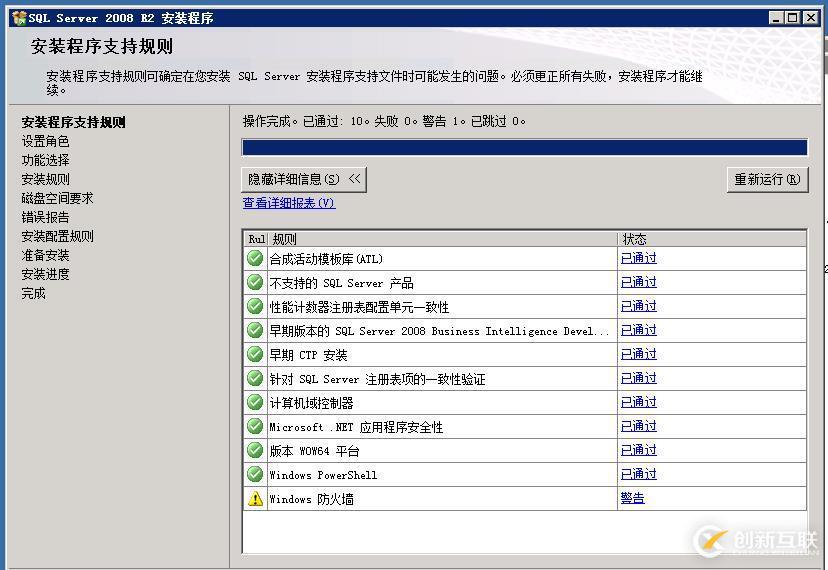Open 已通过 link for 针对 SQL Server 注册表项的一致性验证
The width and height of the screenshot is (828, 570).
coord(638,378)
